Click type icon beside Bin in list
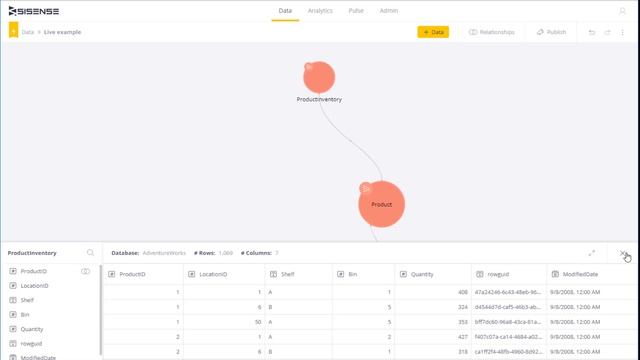 [13, 315]
